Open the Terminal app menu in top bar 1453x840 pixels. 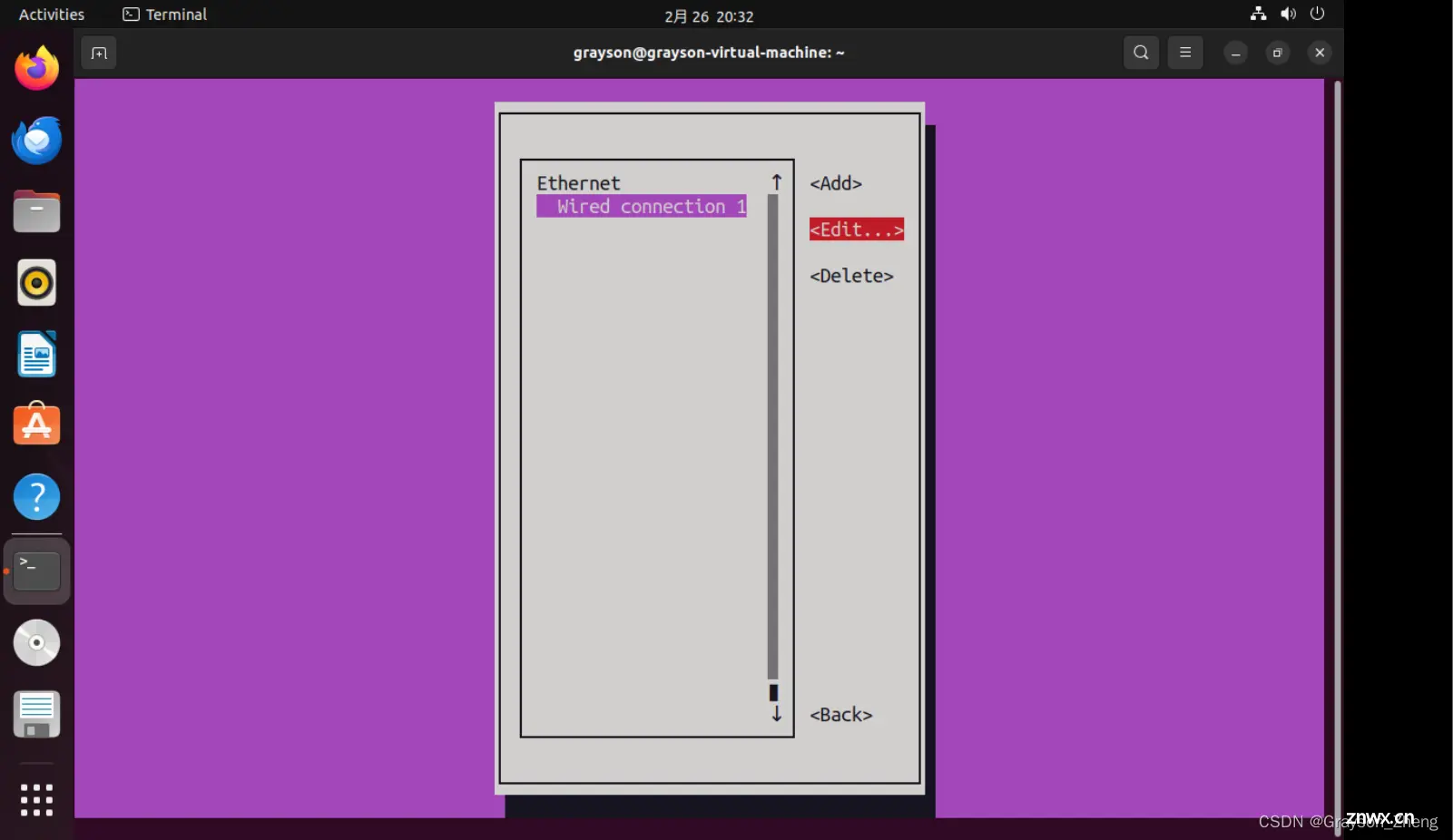point(165,15)
